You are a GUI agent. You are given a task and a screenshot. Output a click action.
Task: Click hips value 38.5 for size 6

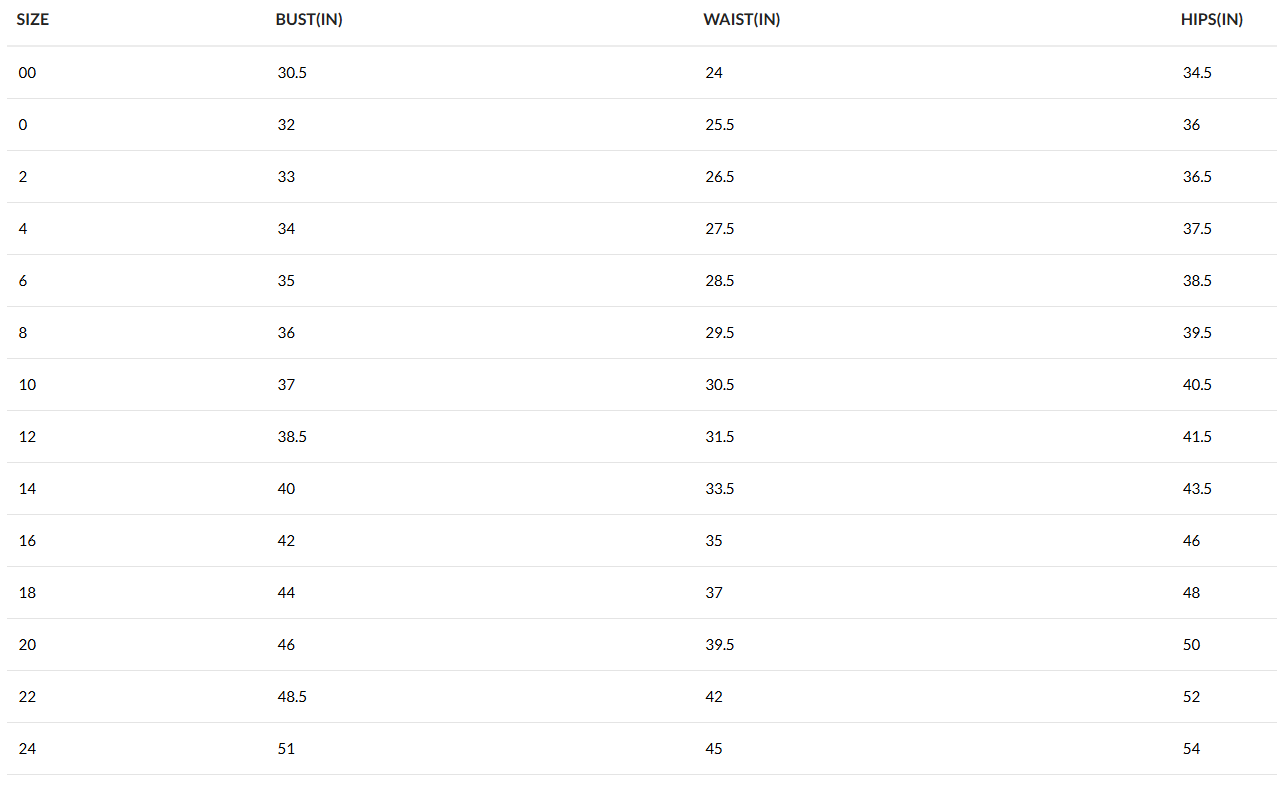1197,281
